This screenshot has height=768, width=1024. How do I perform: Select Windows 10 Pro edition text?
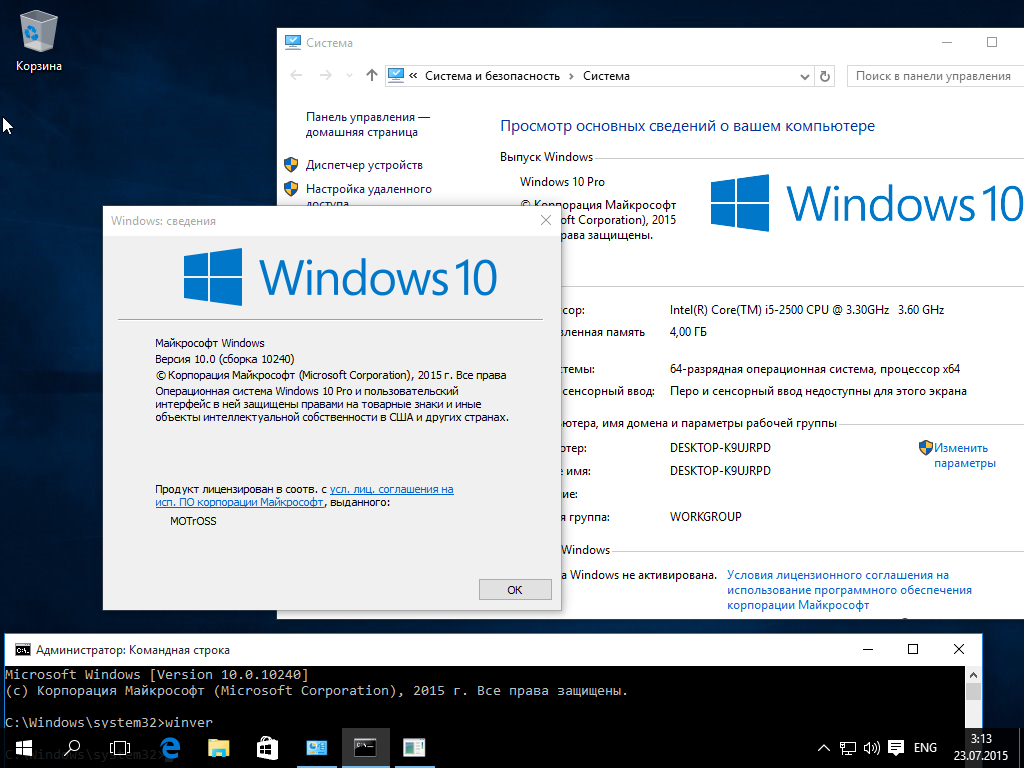562,182
